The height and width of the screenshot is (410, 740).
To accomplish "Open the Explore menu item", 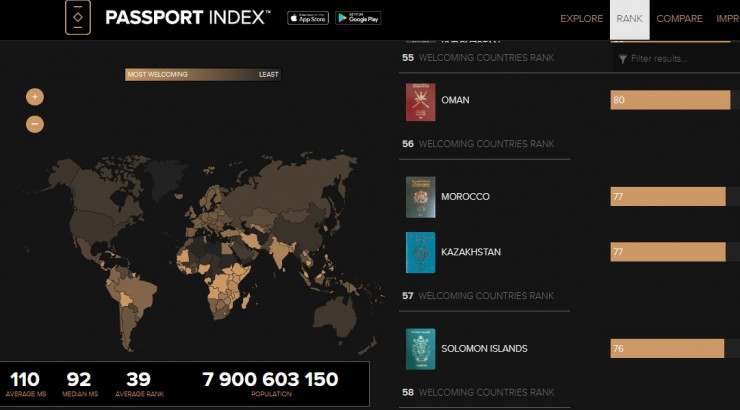I will [x=581, y=19].
